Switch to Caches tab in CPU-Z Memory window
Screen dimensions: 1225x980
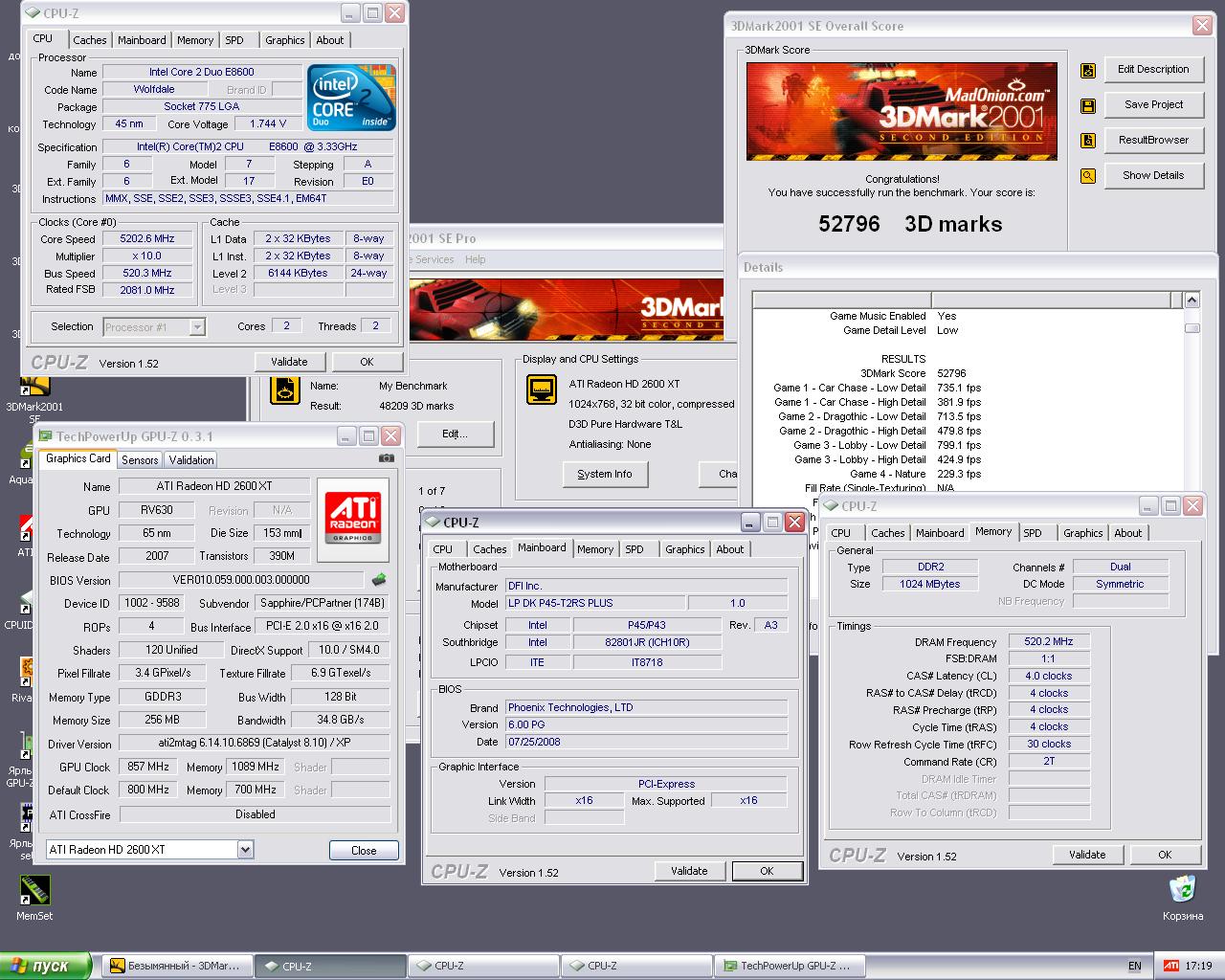[x=888, y=533]
